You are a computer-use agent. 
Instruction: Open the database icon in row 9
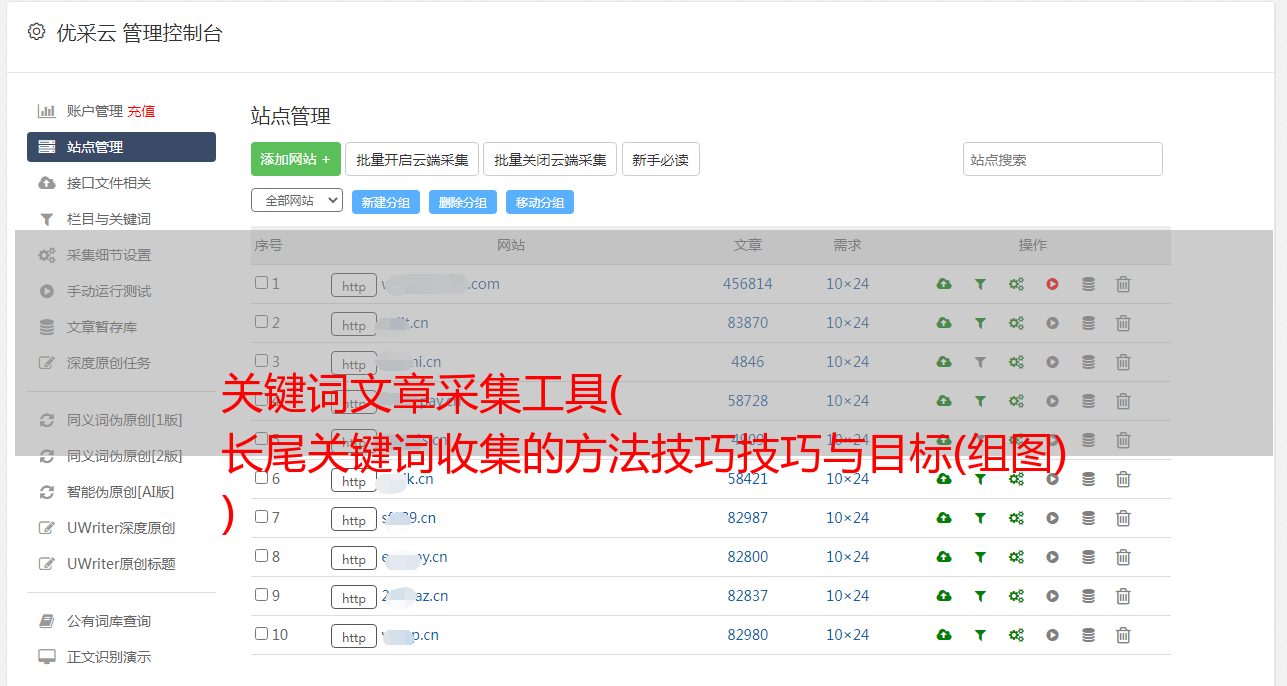1088,596
